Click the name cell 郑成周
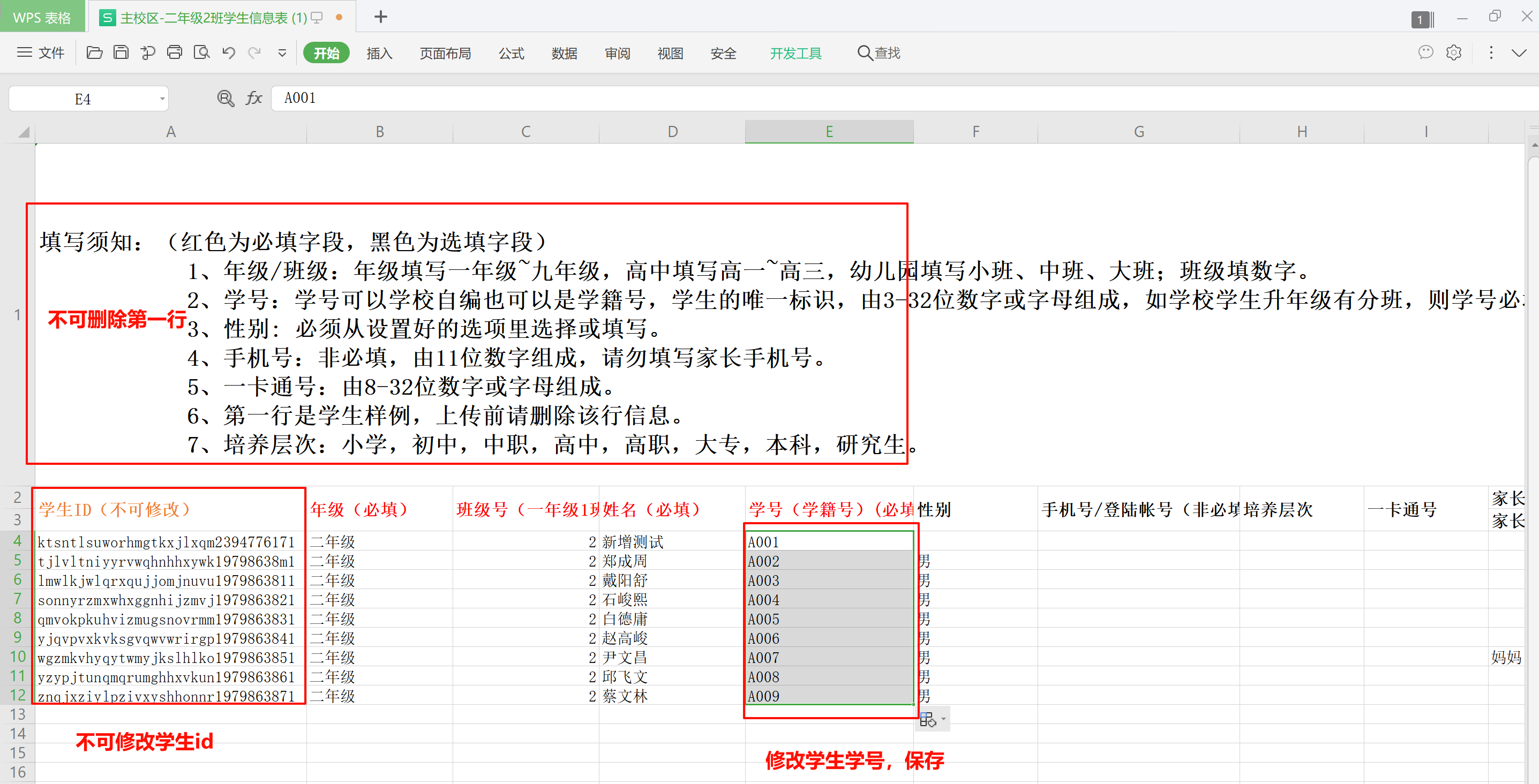This screenshot has width=1539, height=784. (672, 561)
